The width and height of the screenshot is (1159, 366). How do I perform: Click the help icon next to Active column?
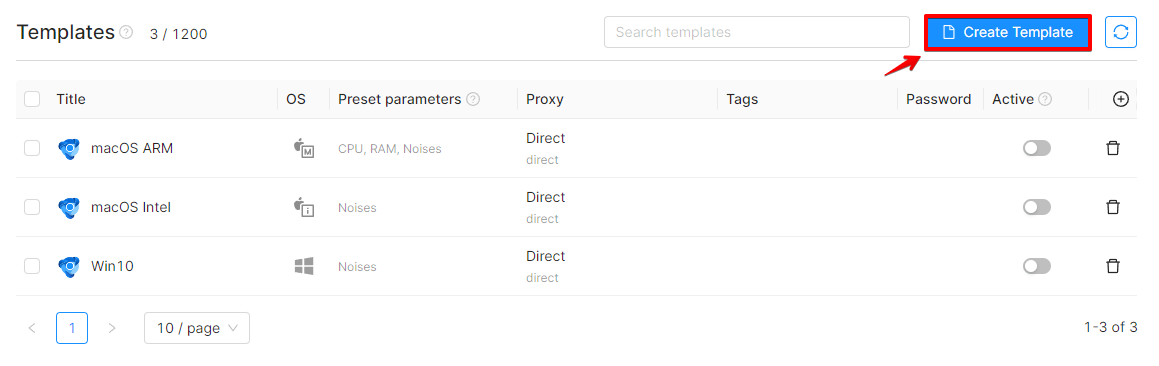coord(1045,99)
